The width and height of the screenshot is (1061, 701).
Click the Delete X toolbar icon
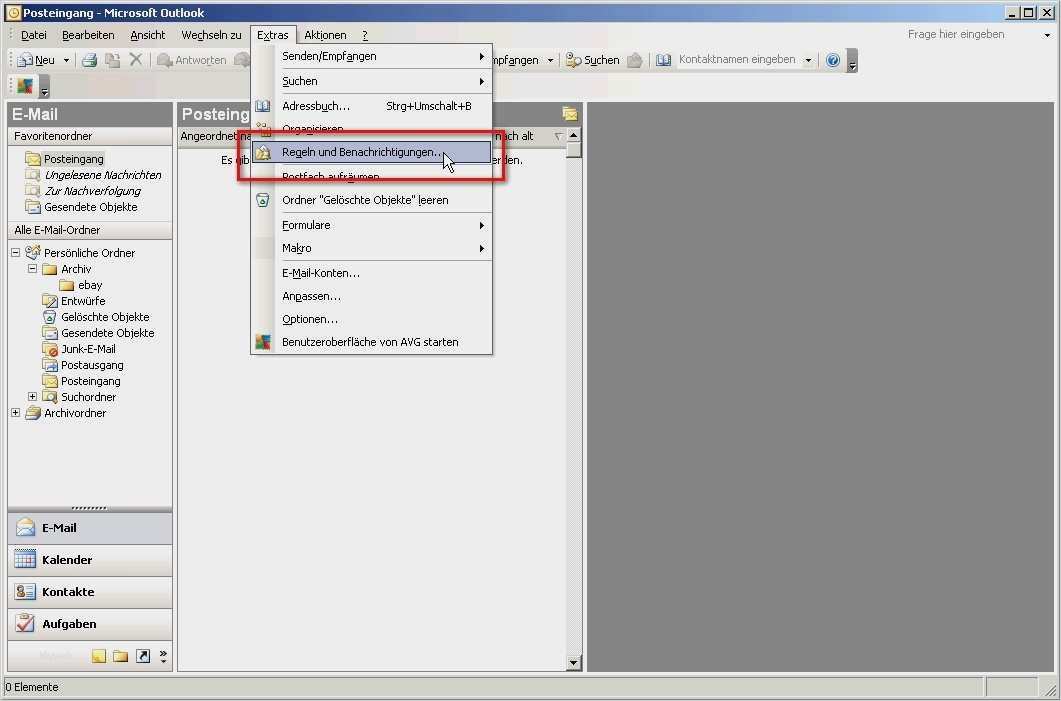click(x=135, y=60)
